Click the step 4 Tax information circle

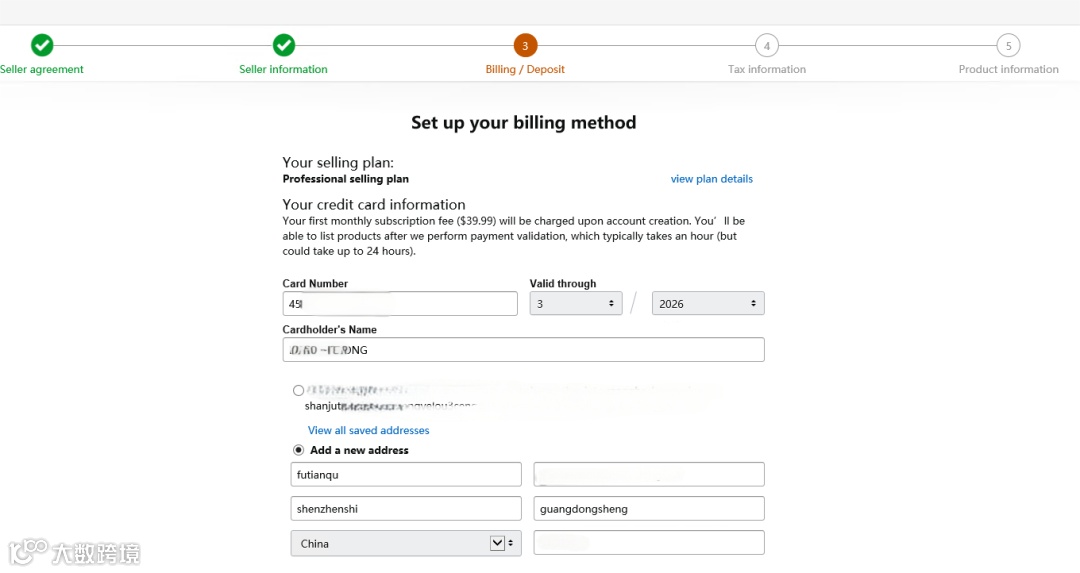(x=767, y=45)
